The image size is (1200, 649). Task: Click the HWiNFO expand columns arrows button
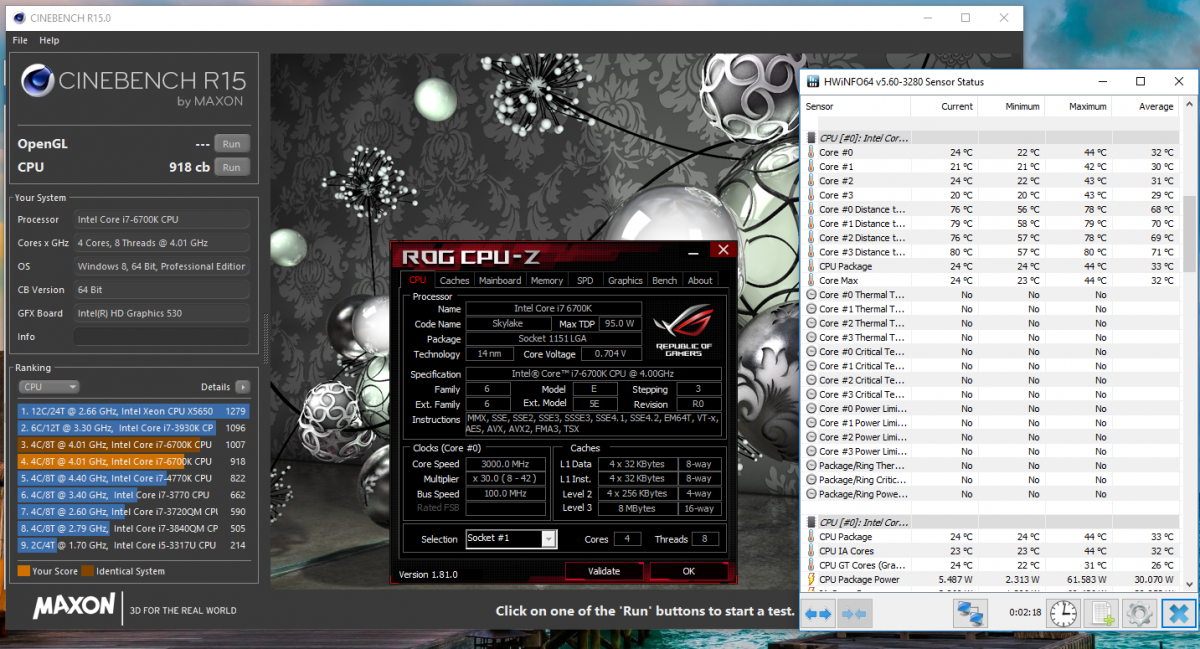pos(818,613)
